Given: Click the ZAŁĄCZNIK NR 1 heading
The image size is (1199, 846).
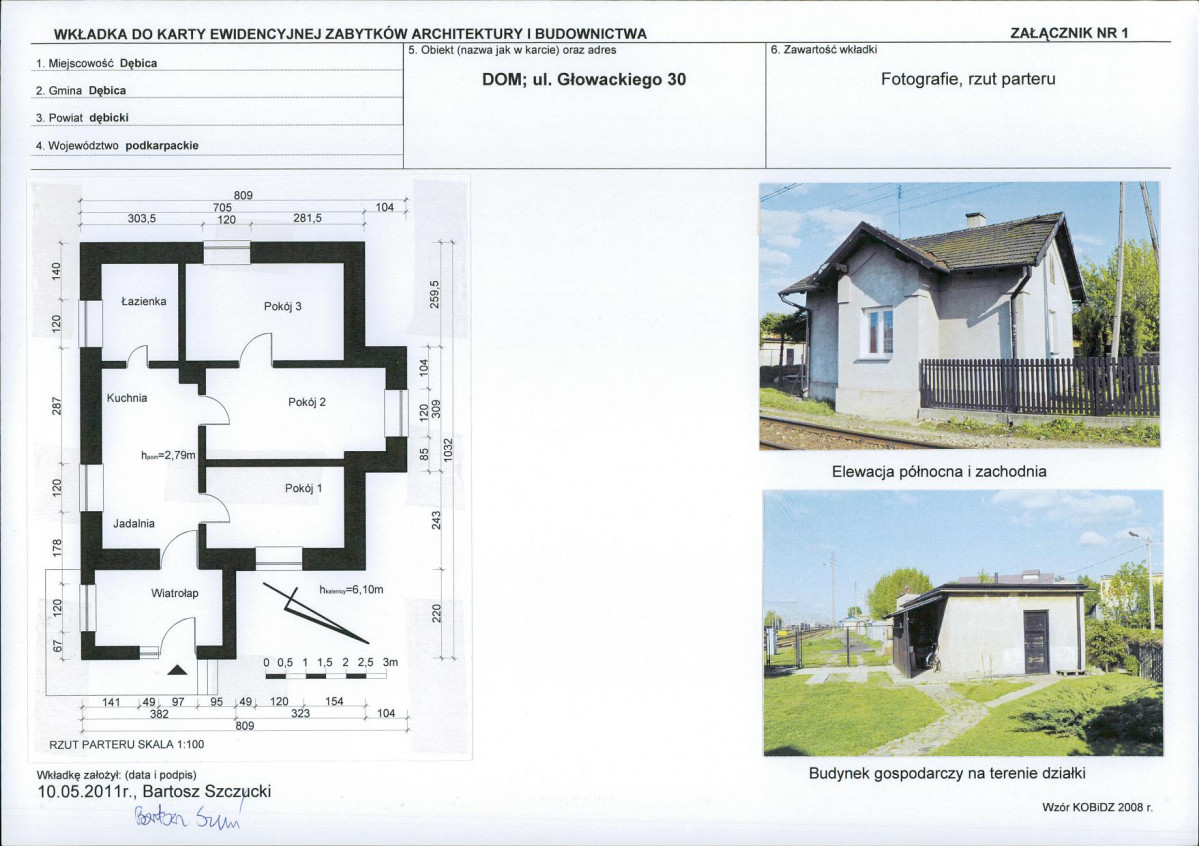Looking at the screenshot, I should pos(1069,33).
